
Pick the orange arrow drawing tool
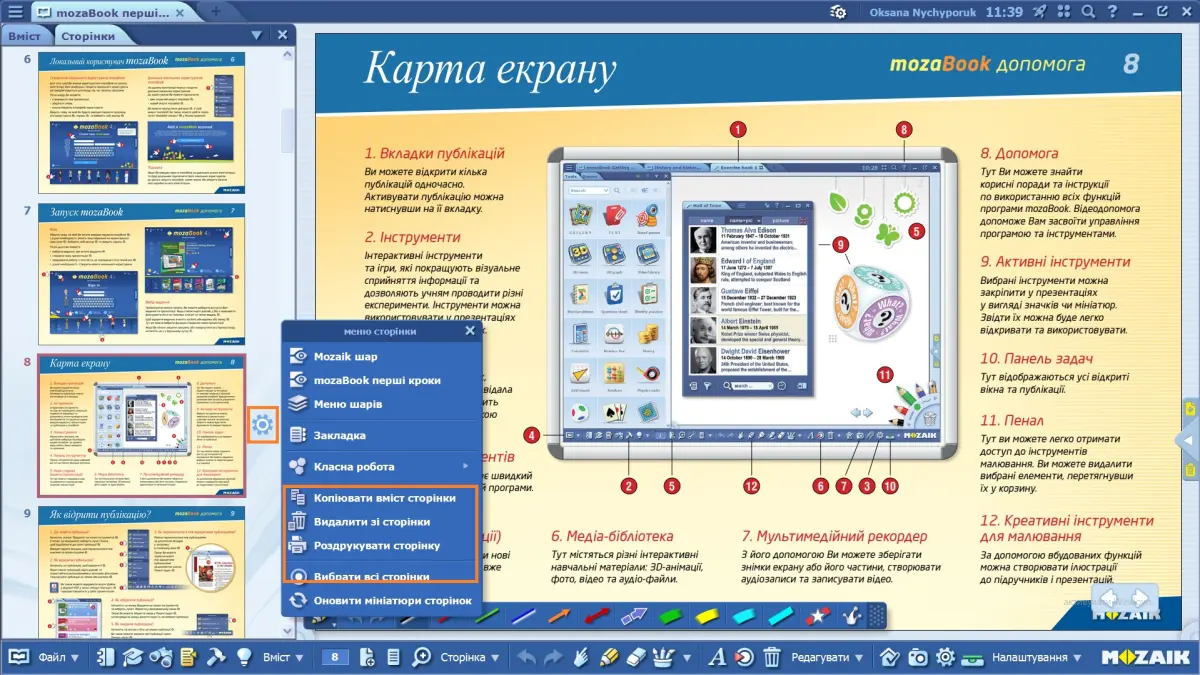tap(560, 614)
